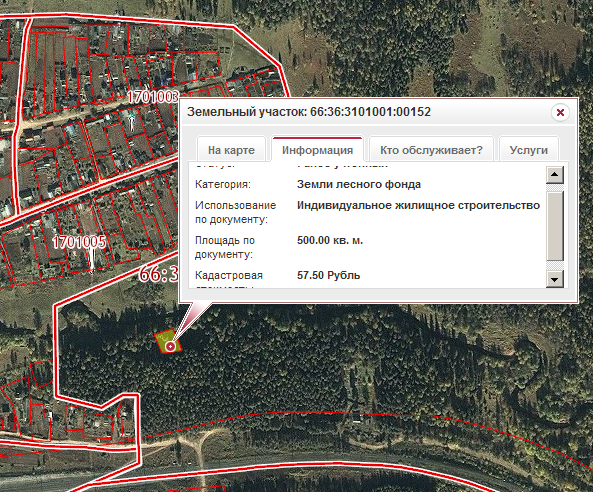The height and width of the screenshot is (492, 593).
Task: Click the 1701003 cadastral block label
Action: click(x=152, y=97)
